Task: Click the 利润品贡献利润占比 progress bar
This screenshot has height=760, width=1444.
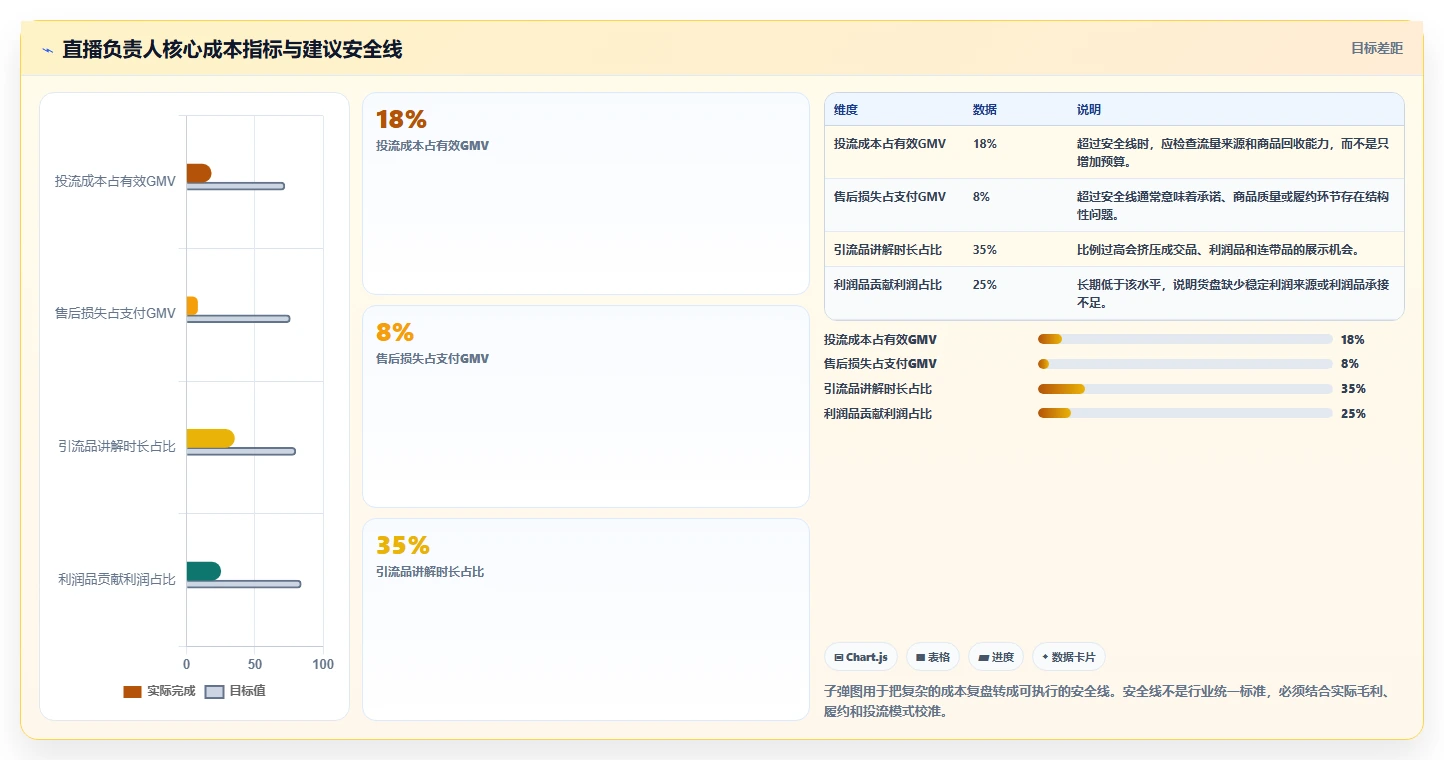Action: pos(1185,414)
